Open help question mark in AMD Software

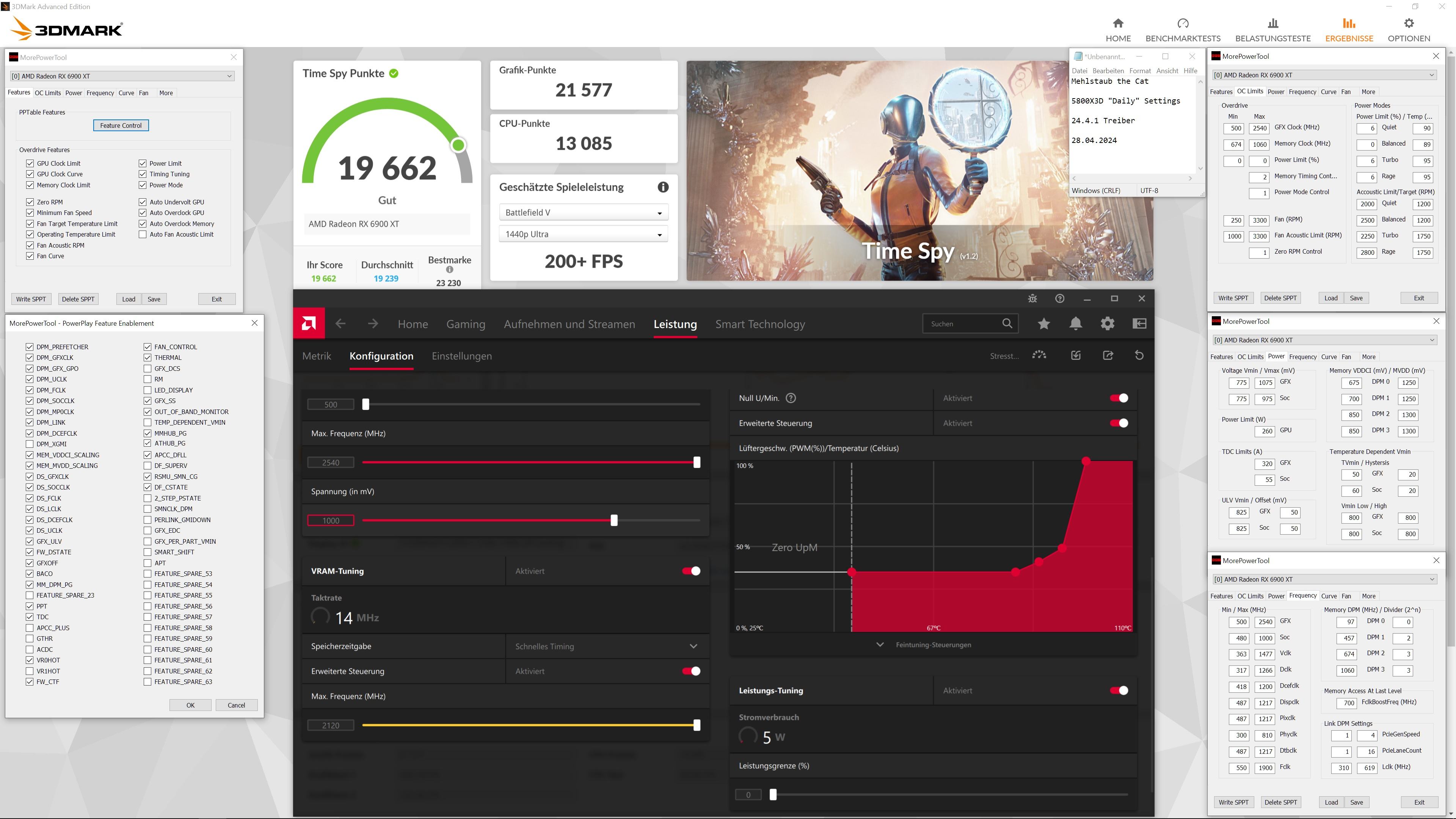1060,298
